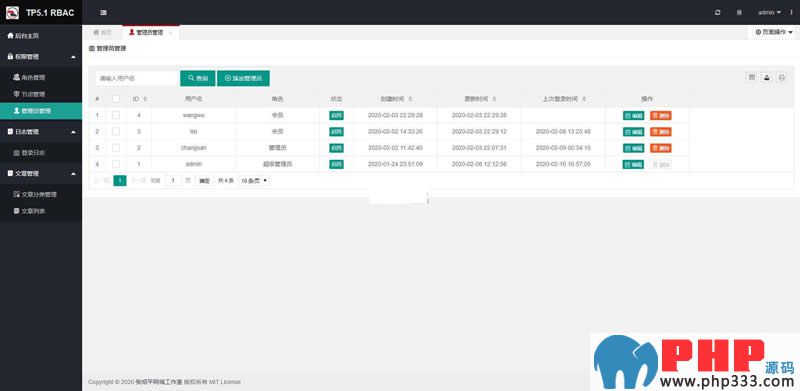Open the vertical three-dots more menu
Image resolution: width=800 pixels, height=391 pixels.
[x=791, y=12]
